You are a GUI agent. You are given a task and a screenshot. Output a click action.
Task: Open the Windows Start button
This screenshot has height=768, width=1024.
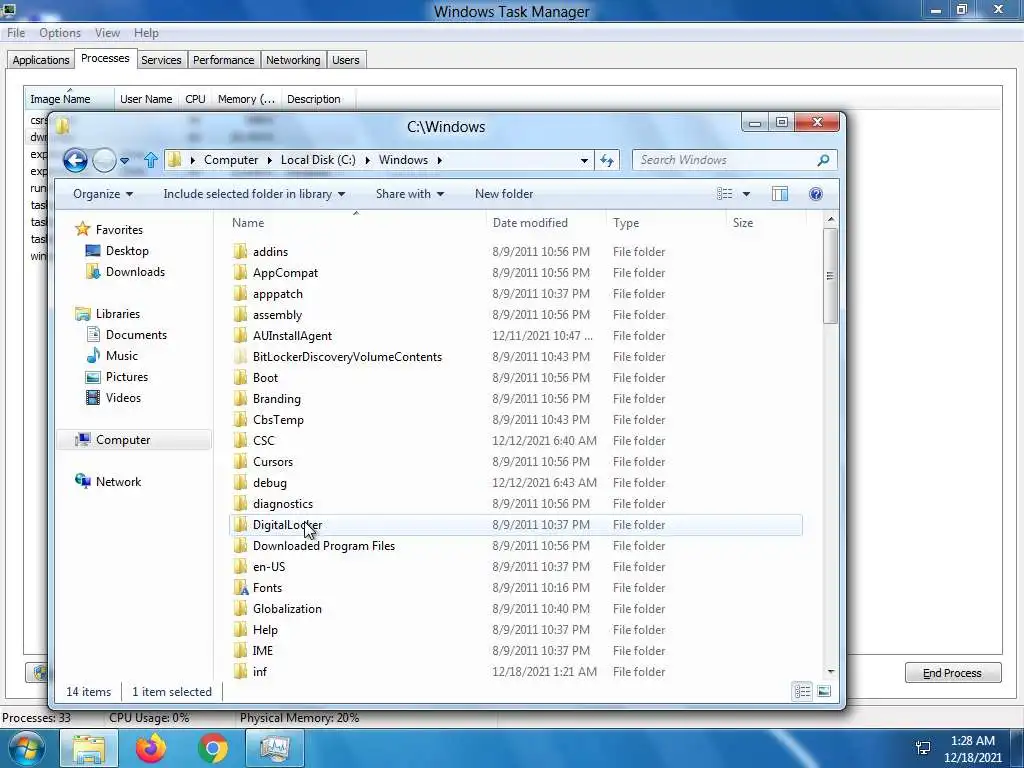pyautogui.click(x=26, y=748)
